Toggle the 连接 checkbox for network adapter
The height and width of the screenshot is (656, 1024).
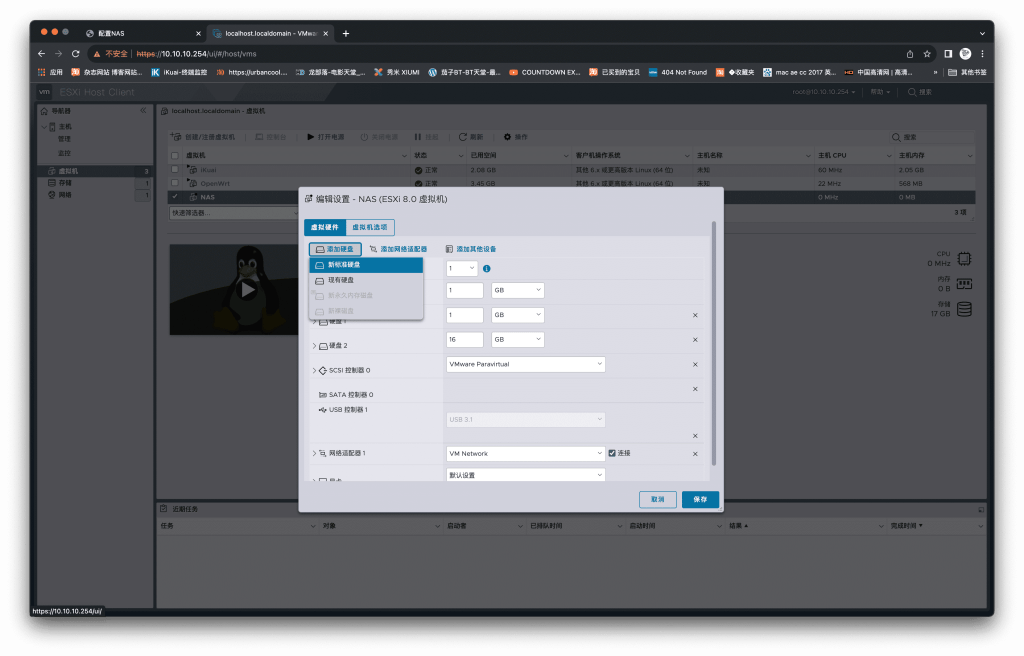coord(612,453)
